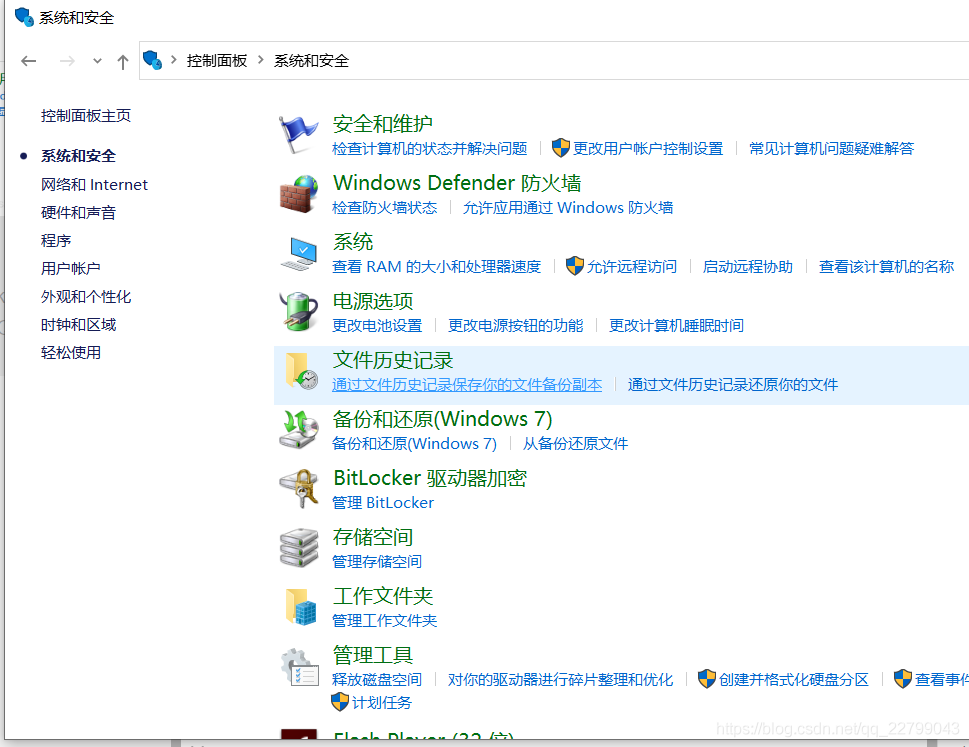Viewport: 969px width, 747px height.
Task: Click the Power Options battery icon
Action: (x=298, y=311)
